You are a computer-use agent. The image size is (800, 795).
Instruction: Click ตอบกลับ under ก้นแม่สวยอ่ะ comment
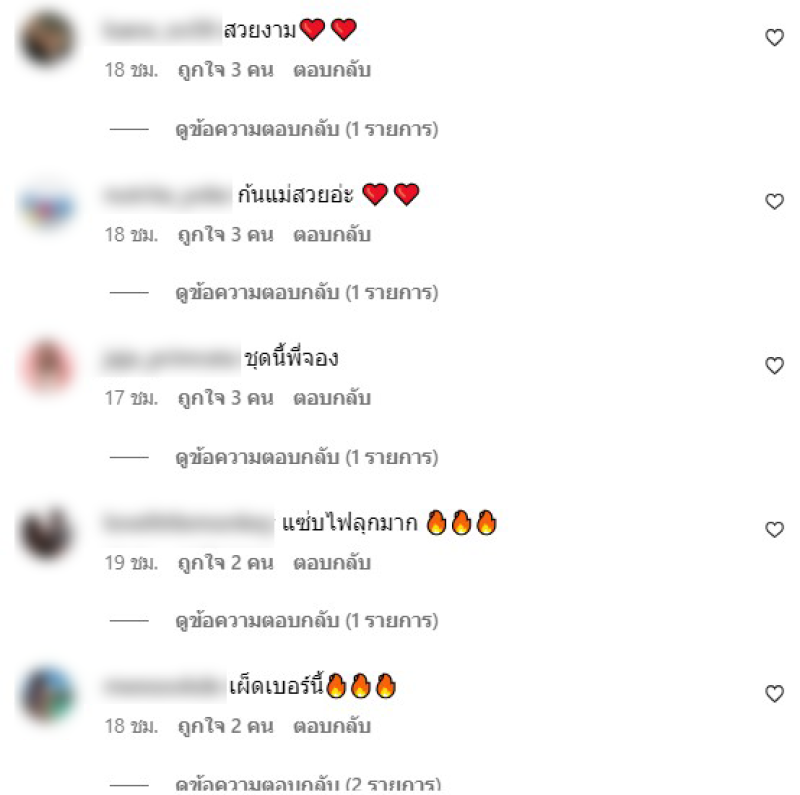332,235
